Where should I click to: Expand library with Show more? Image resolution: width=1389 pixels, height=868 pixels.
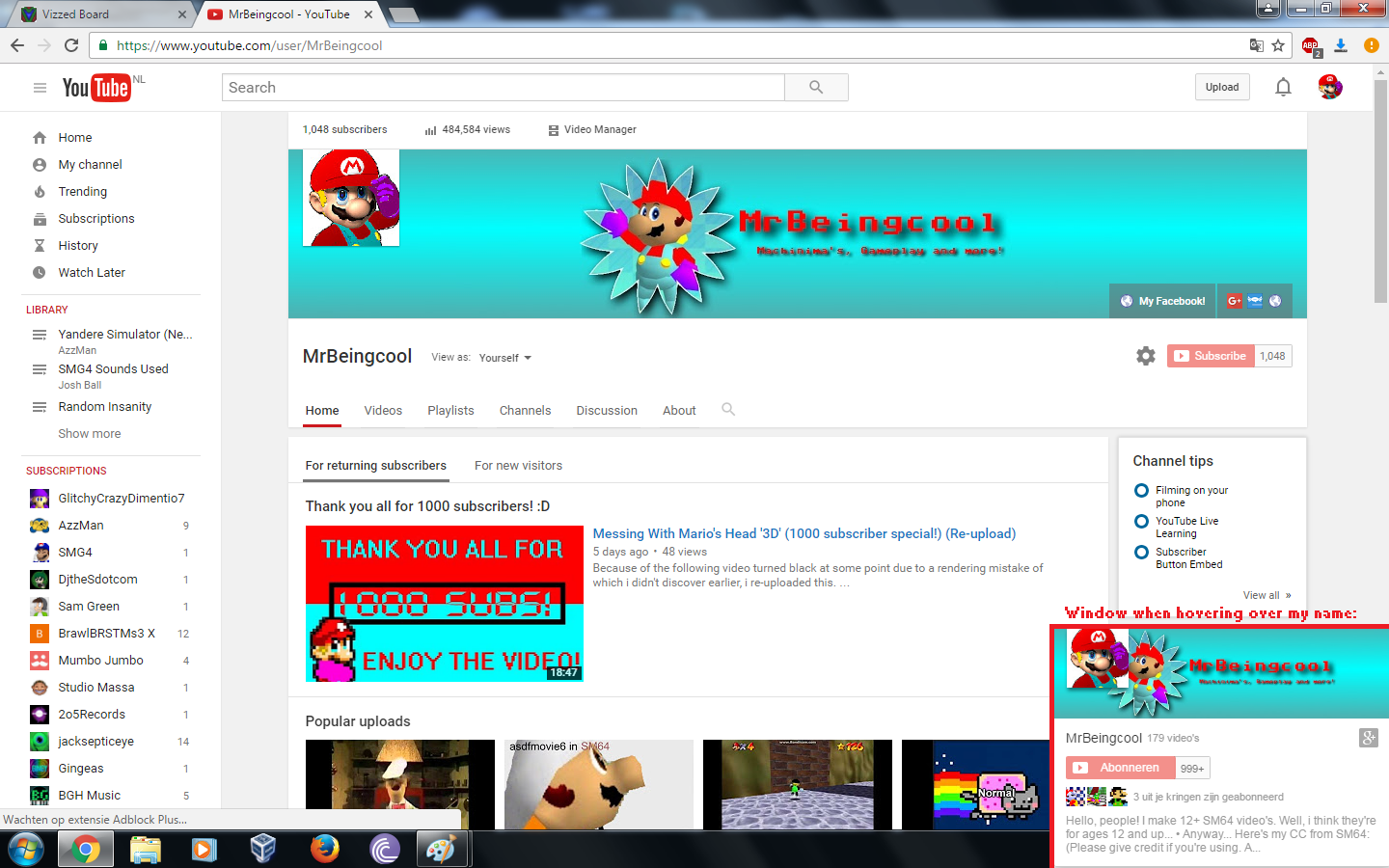pos(90,434)
